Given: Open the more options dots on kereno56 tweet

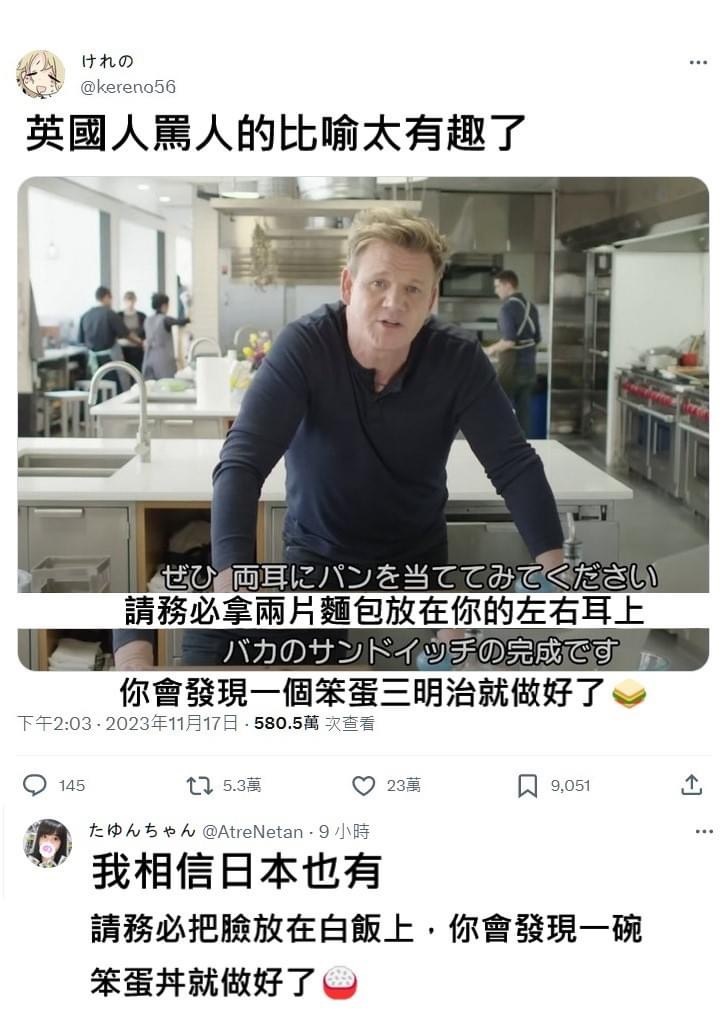Looking at the screenshot, I should [x=698, y=63].
